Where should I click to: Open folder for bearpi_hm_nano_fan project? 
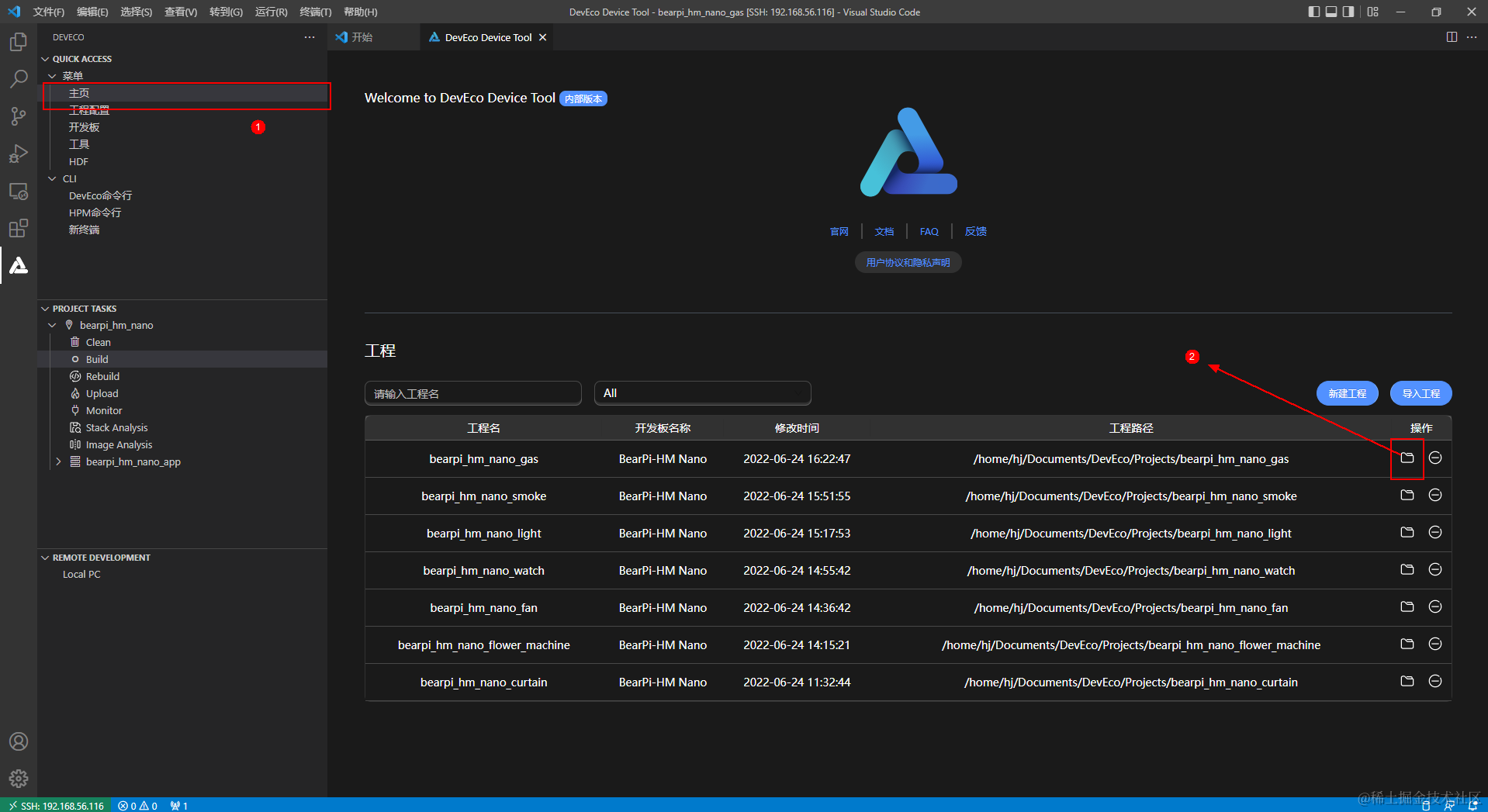pos(1407,606)
